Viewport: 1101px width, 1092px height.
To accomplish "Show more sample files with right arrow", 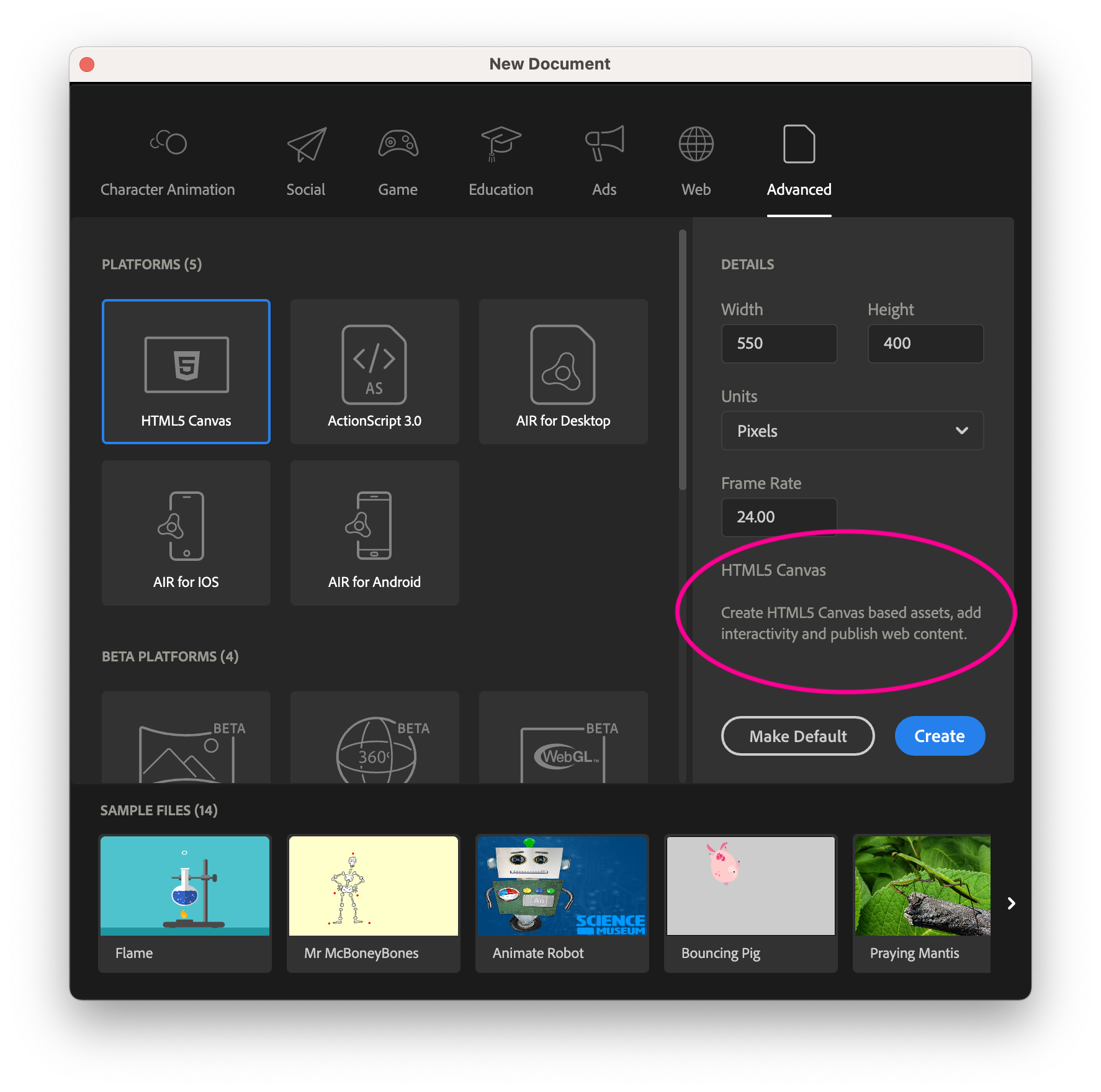I will tap(1011, 903).
